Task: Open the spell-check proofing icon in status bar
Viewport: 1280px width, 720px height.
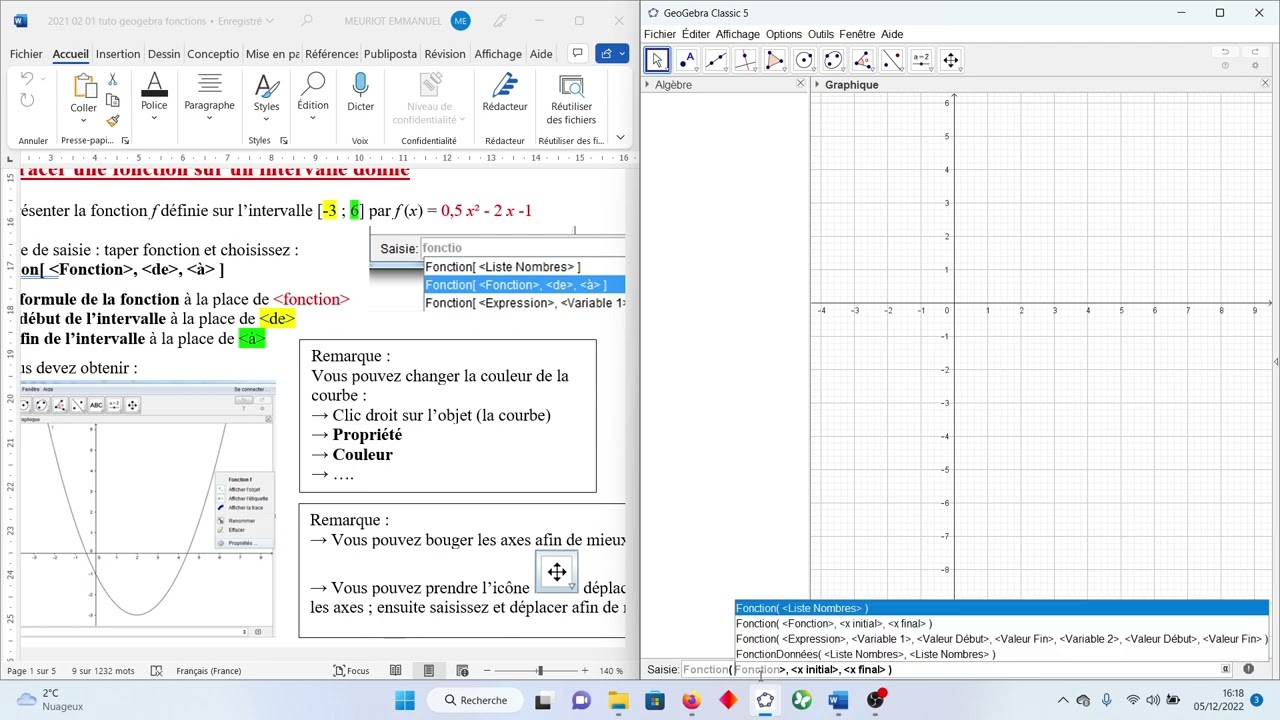Action: (156, 671)
